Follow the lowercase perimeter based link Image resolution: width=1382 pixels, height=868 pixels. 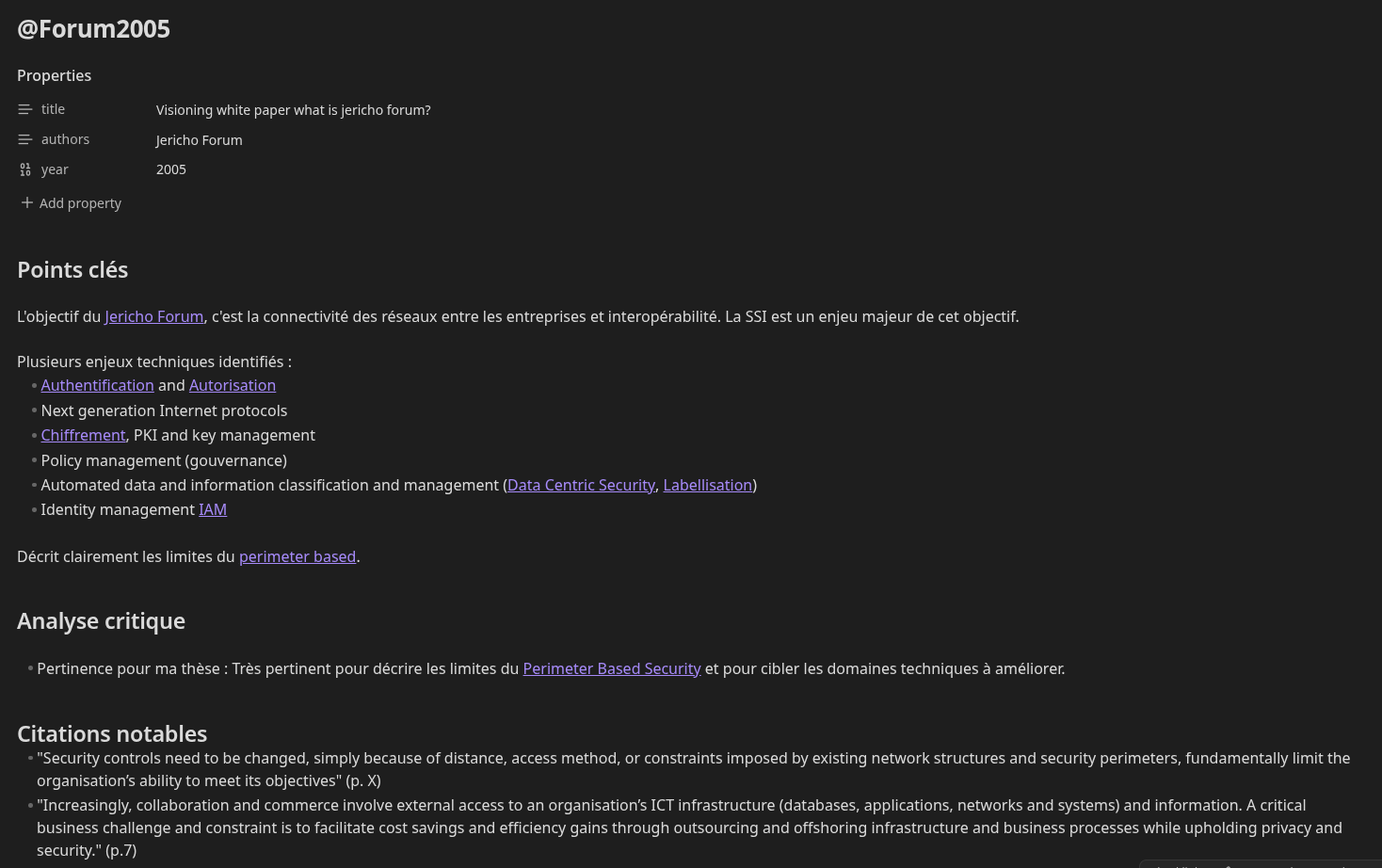click(x=297, y=556)
